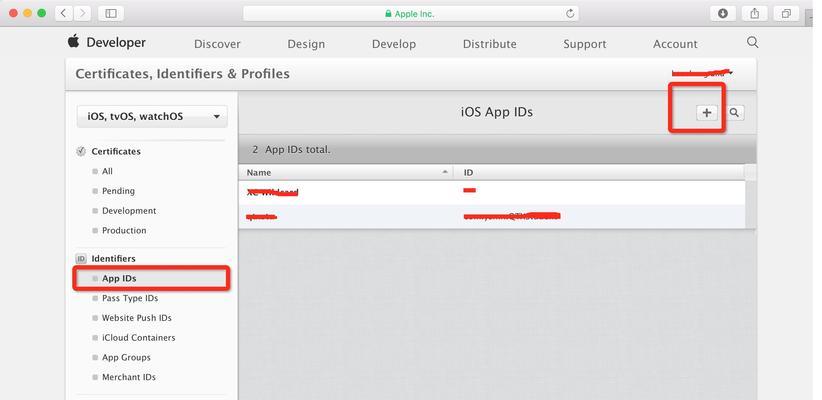Open the site search magnifier in top navigation
The width and height of the screenshot is (822, 400).
point(752,42)
